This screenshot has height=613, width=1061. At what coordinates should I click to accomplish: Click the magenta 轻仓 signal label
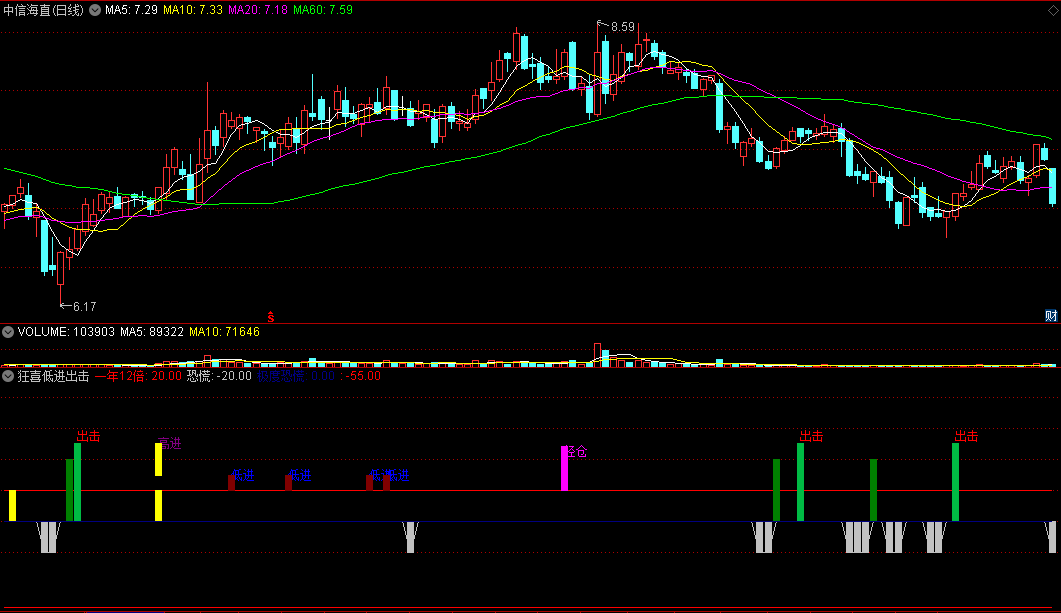(x=576, y=452)
